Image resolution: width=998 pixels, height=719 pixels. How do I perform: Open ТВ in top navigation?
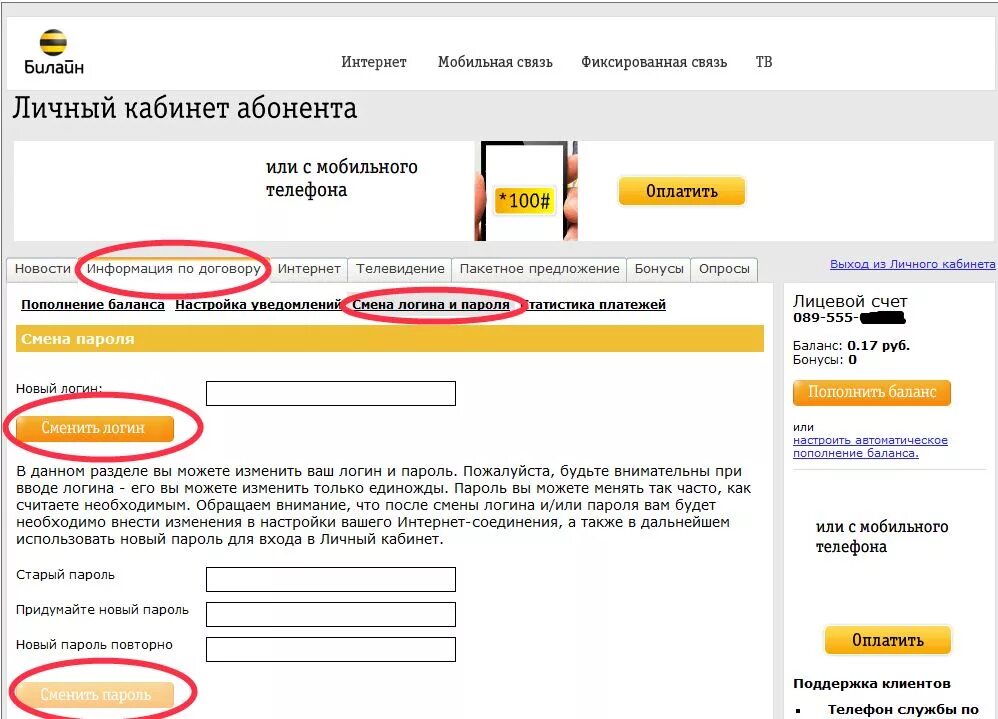[x=764, y=62]
